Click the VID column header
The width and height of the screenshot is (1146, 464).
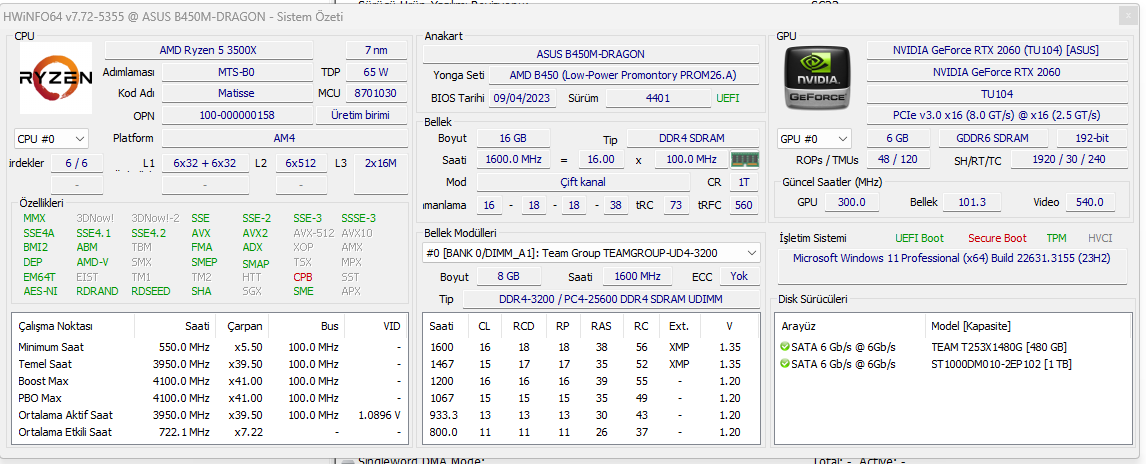[376, 326]
